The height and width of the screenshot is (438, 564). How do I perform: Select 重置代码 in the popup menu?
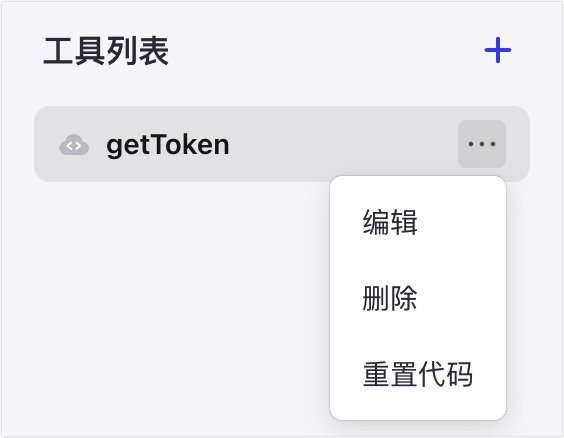pyautogui.click(x=418, y=374)
